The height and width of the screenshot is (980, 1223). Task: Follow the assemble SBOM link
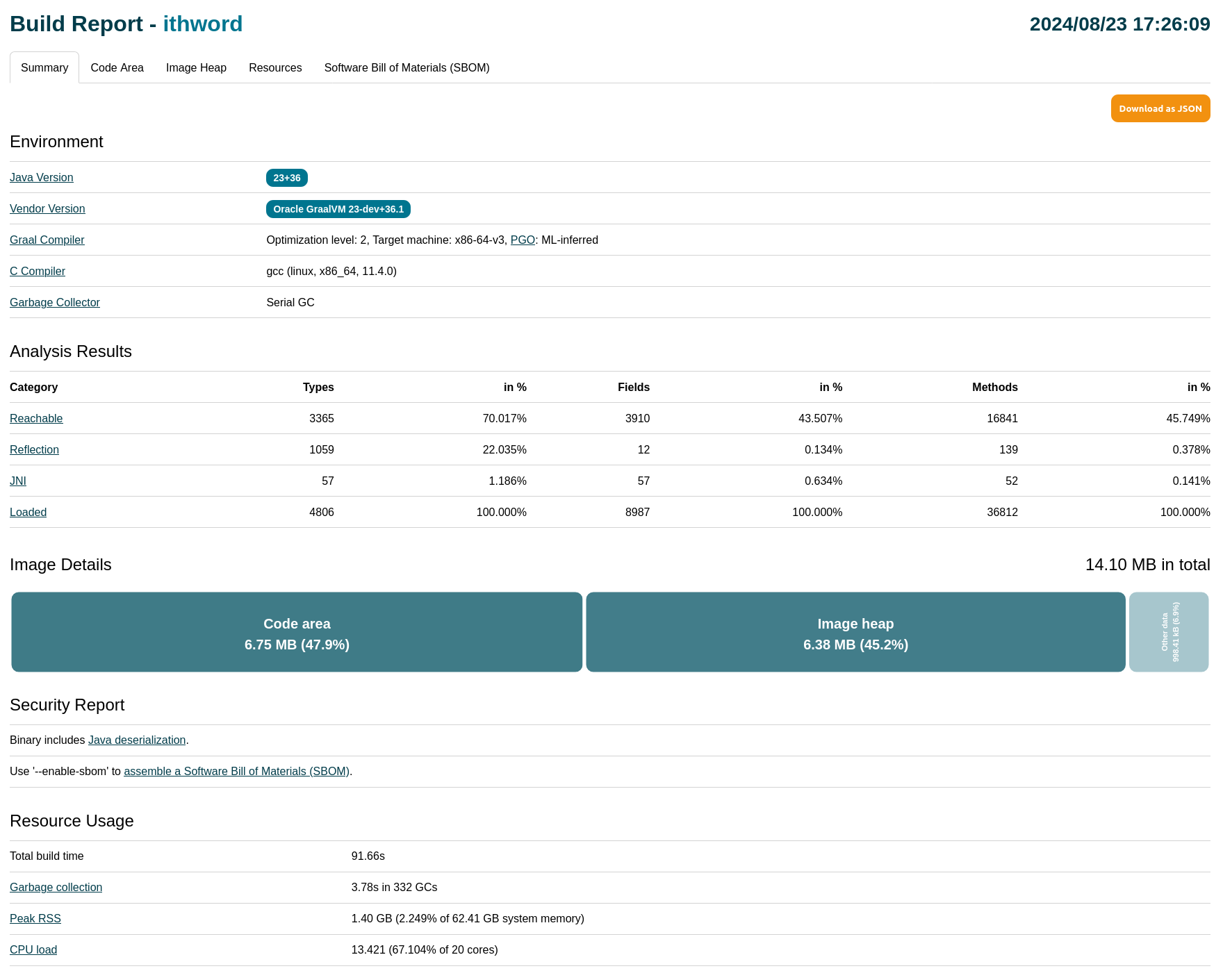point(236,772)
